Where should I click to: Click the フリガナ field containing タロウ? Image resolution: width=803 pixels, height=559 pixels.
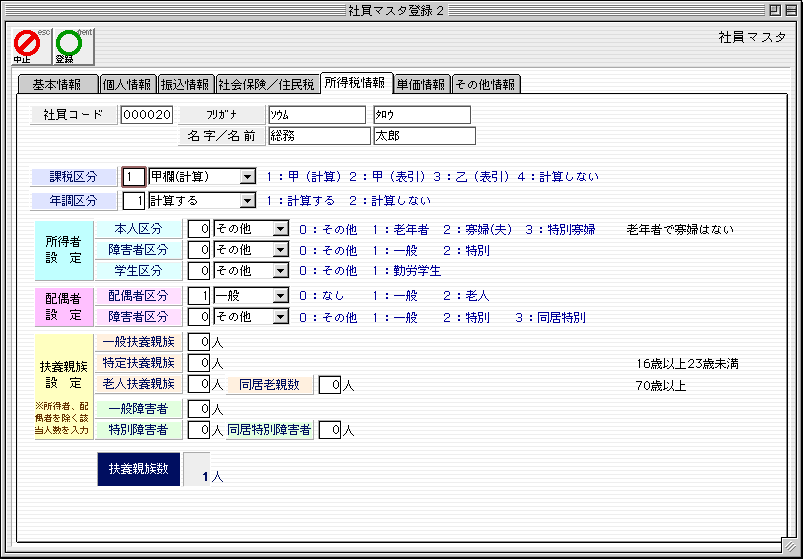pos(422,115)
